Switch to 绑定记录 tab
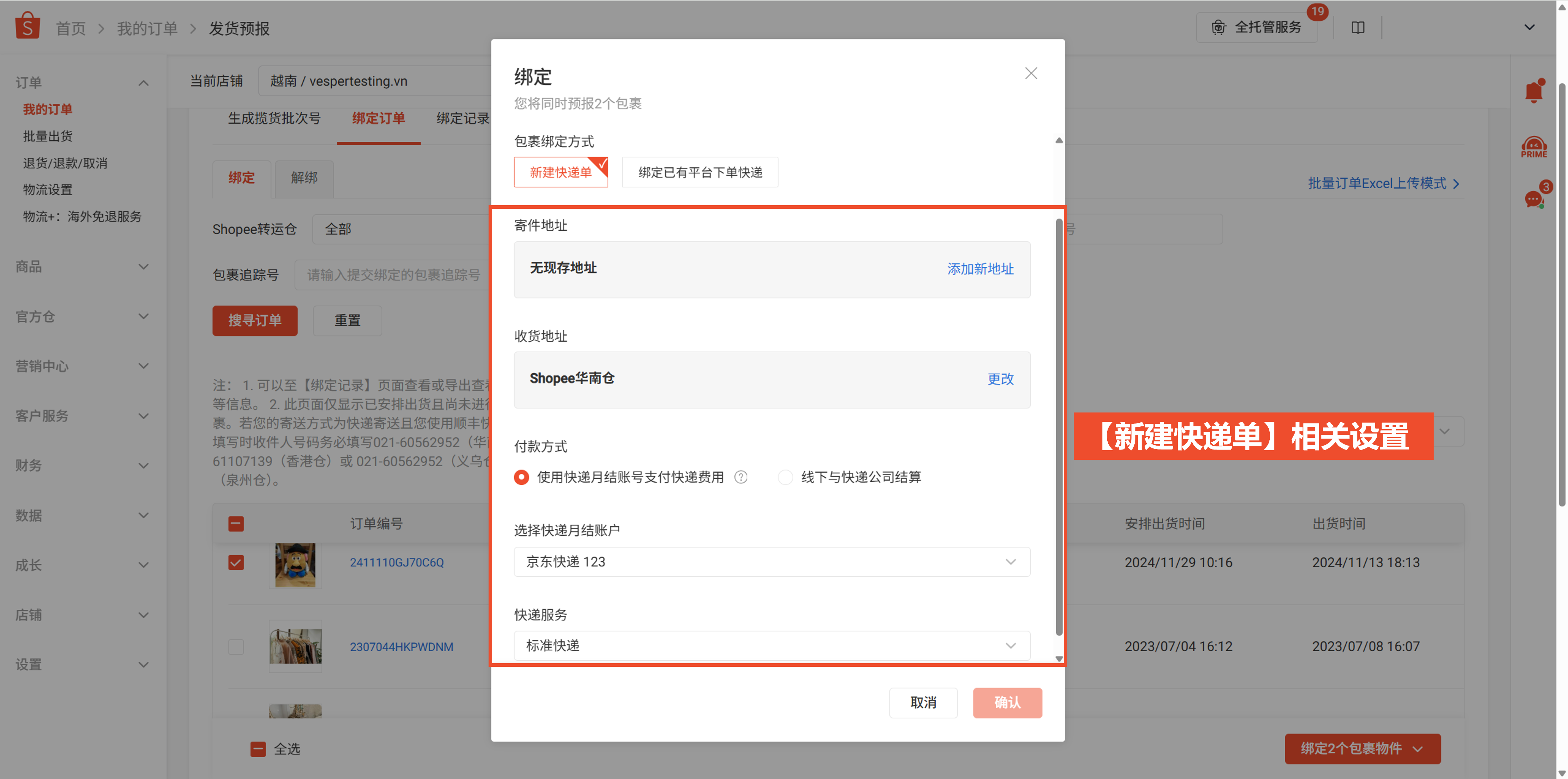Viewport: 1568px width, 779px height. [463, 118]
